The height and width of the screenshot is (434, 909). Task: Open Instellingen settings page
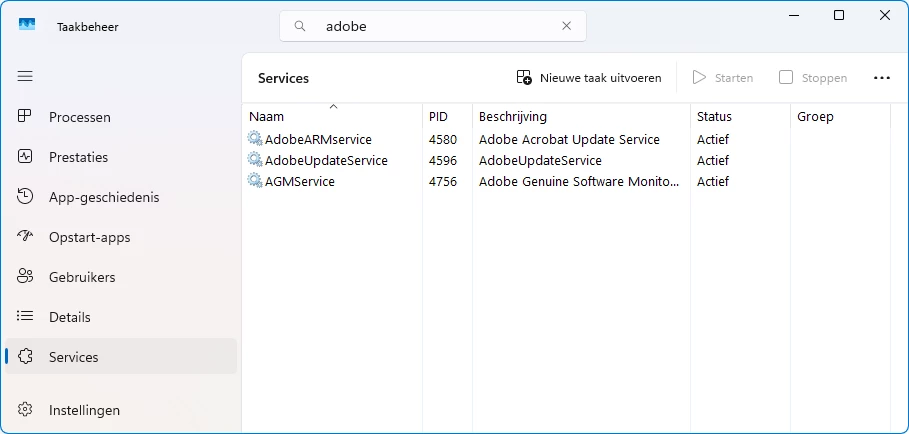(x=121, y=410)
